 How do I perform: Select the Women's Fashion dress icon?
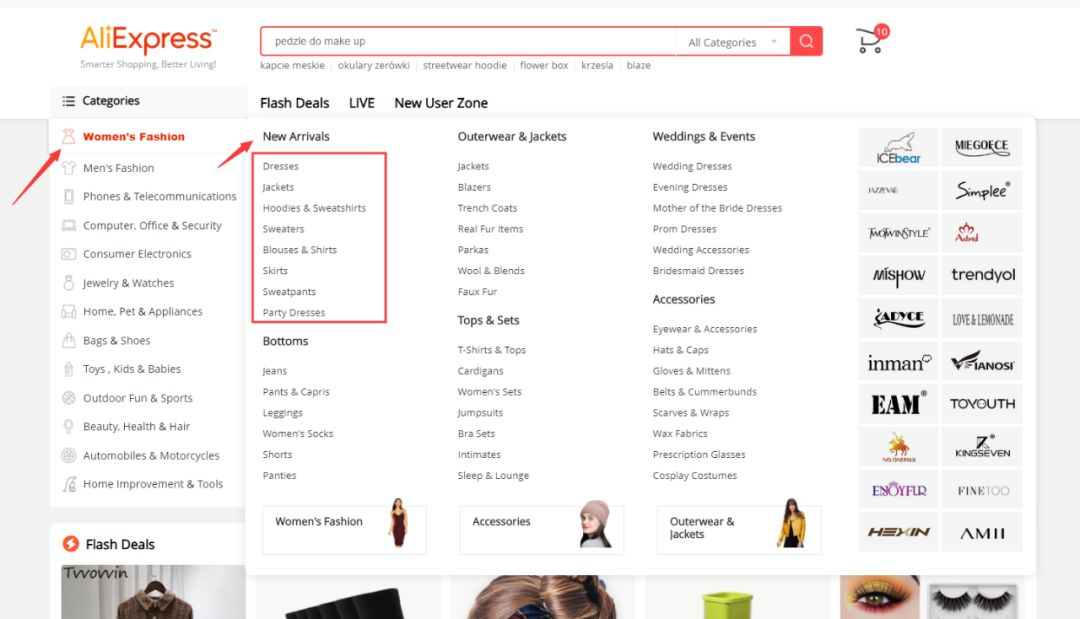pyautogui.click(x=68, y=136)
